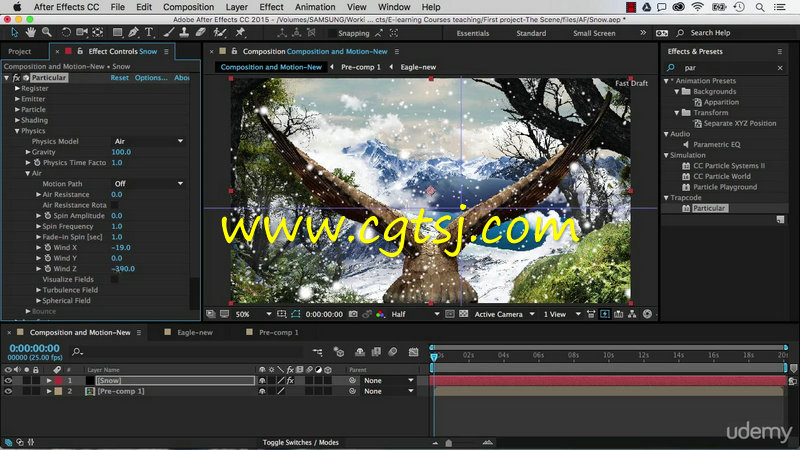The width and height of the screenshot is (800, 450).
Task: Click the show channel RGB icon
Action: click(x=380, y=314)
